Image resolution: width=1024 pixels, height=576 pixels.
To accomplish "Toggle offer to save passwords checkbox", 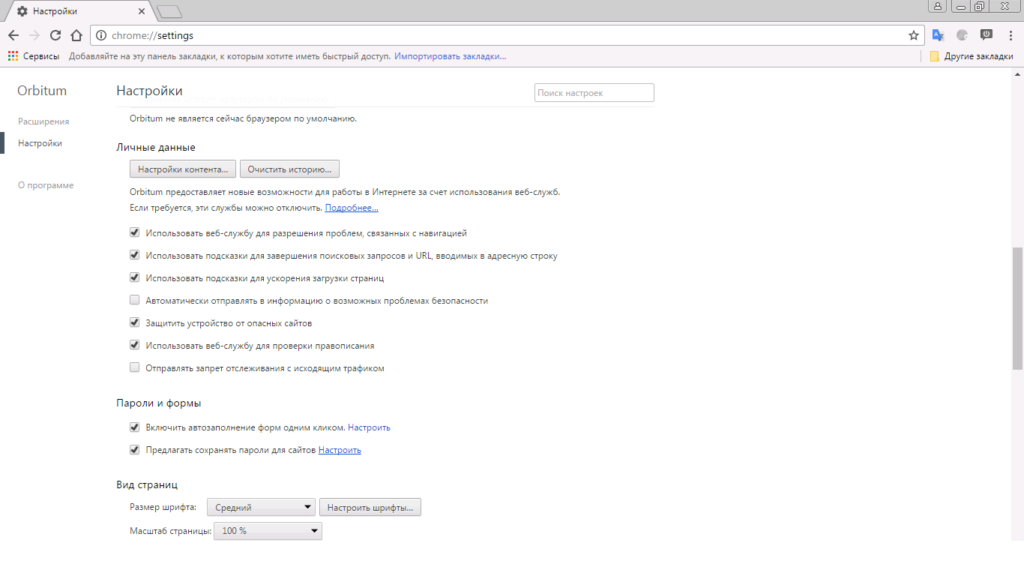I will click(x=135, y=450).
